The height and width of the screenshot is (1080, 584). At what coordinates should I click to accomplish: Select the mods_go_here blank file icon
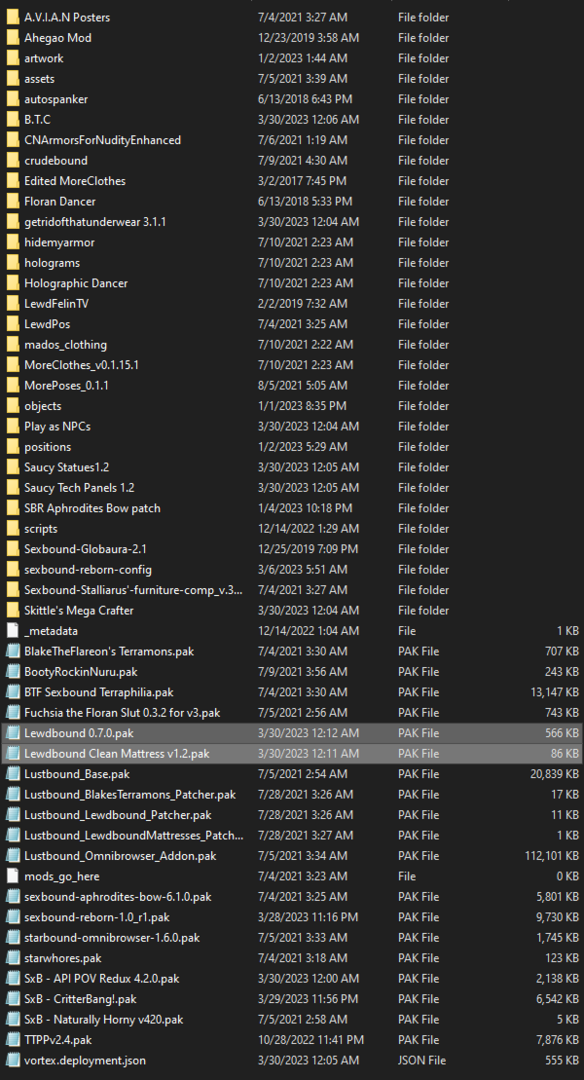(x=12, y=876)
